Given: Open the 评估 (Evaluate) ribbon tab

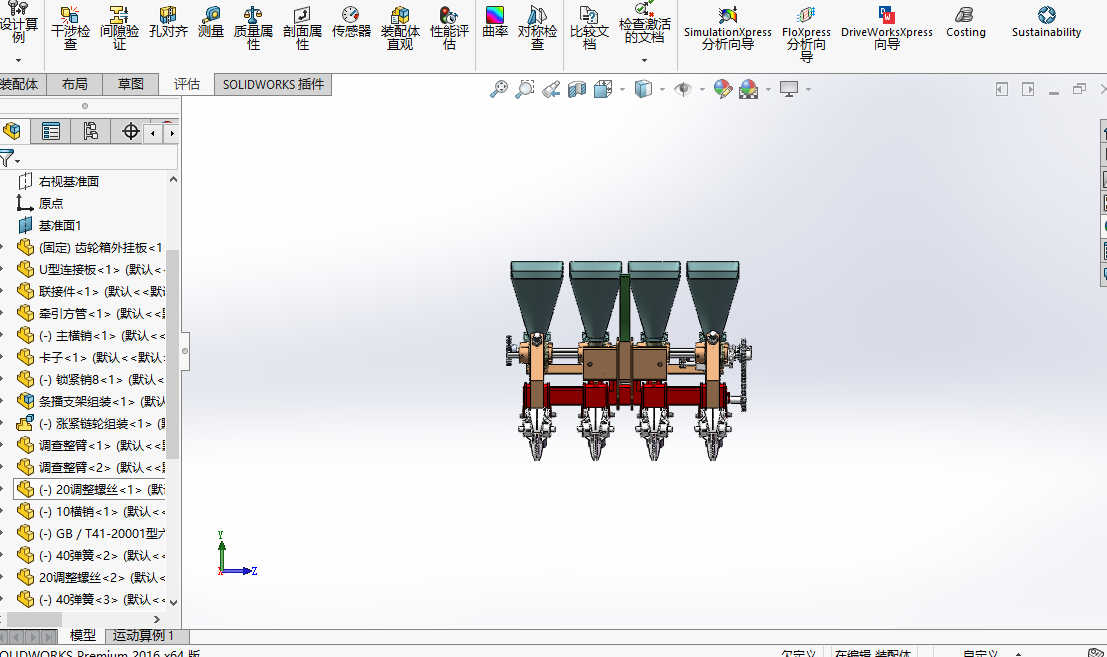Looking at the screenshot, I should 186,85.
